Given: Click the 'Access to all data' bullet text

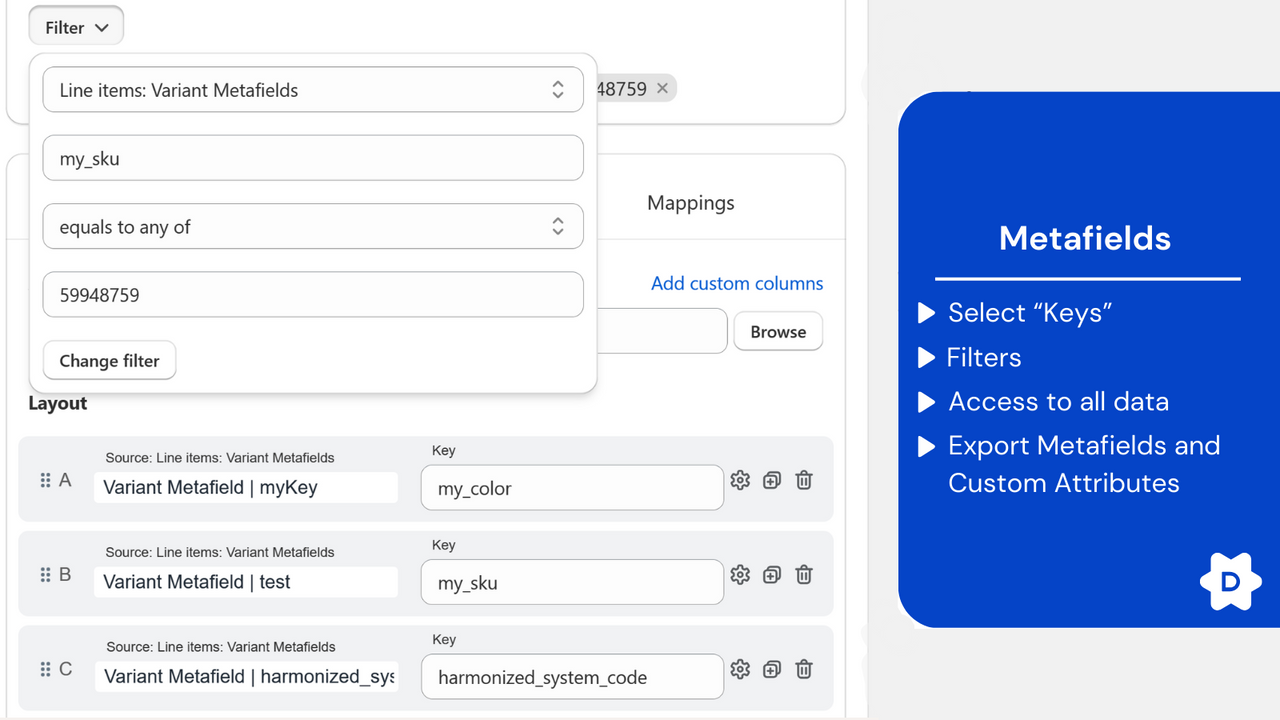Looking at the screenshot, I should point(1058,401).
